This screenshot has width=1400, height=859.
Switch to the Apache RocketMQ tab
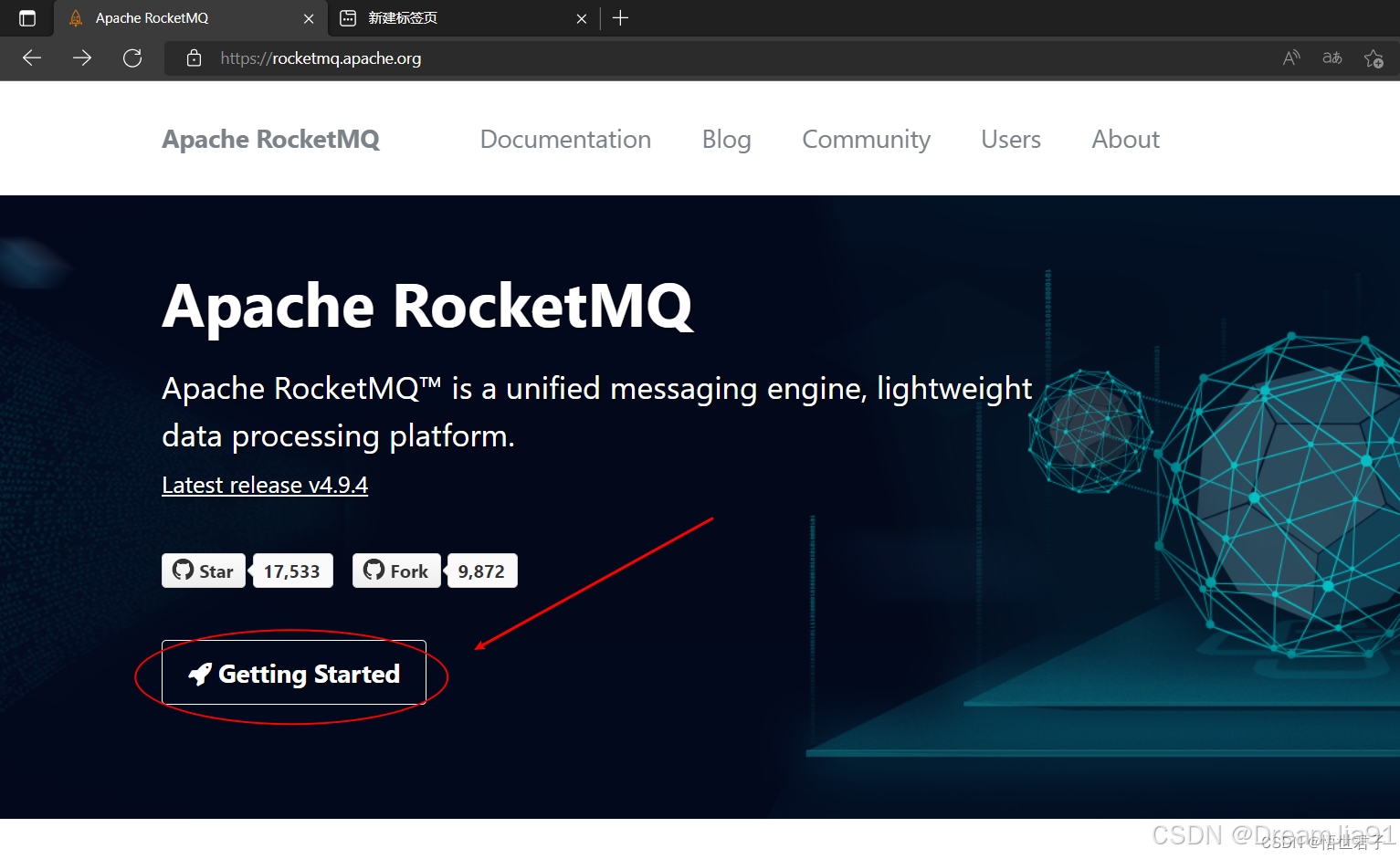point(190,18)
